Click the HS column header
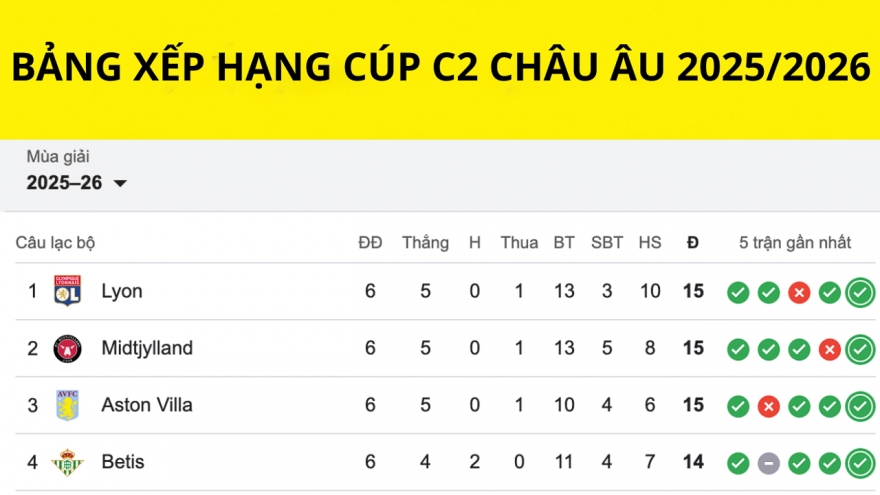This screenshot has height=495, width=880. point(650,243)
